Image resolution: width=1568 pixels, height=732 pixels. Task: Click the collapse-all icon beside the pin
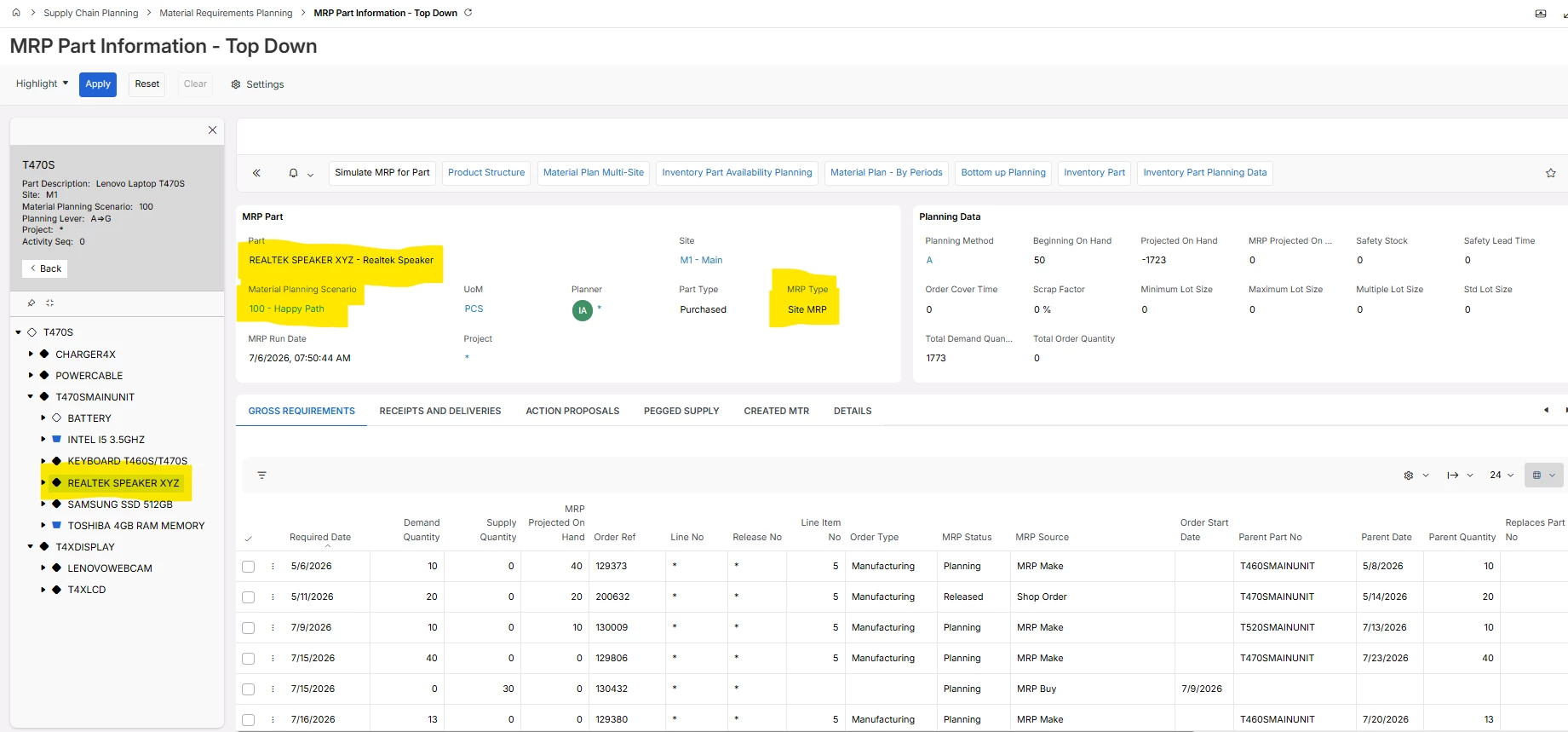tap(49, 303)
